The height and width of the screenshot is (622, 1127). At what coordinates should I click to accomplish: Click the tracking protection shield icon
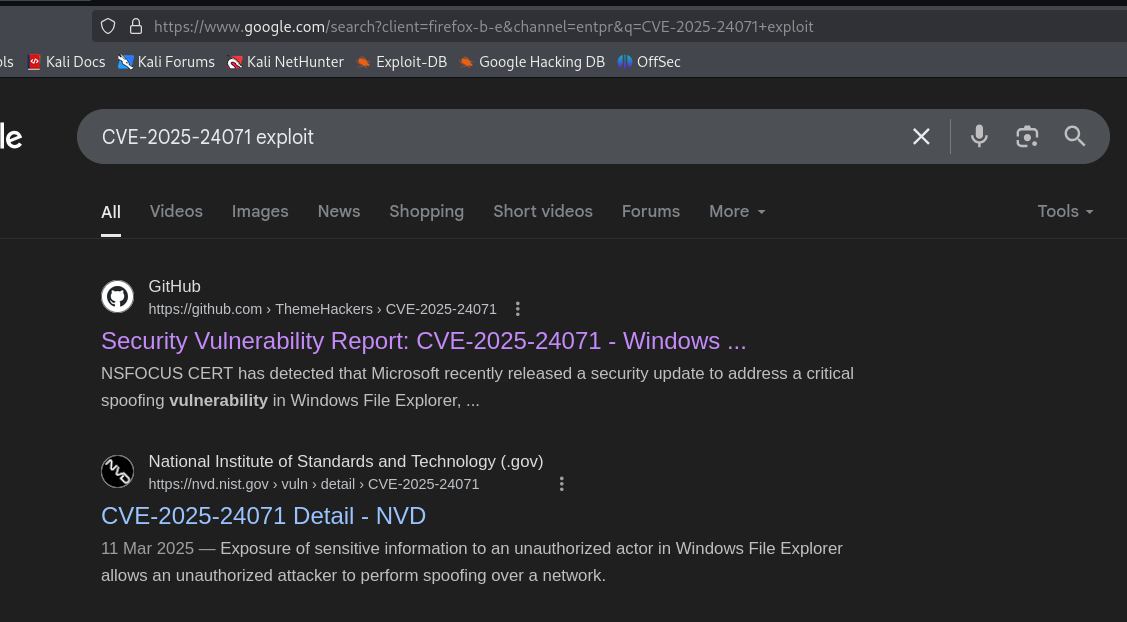(x=108, y=27)
